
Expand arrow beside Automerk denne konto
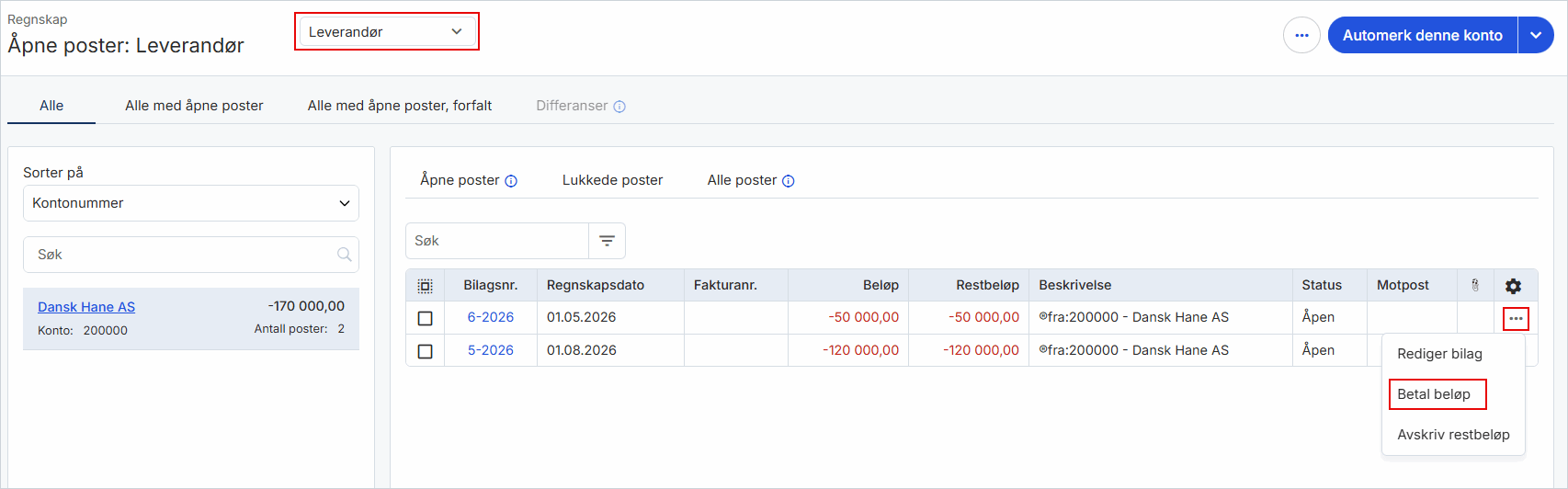[1536, 36]
